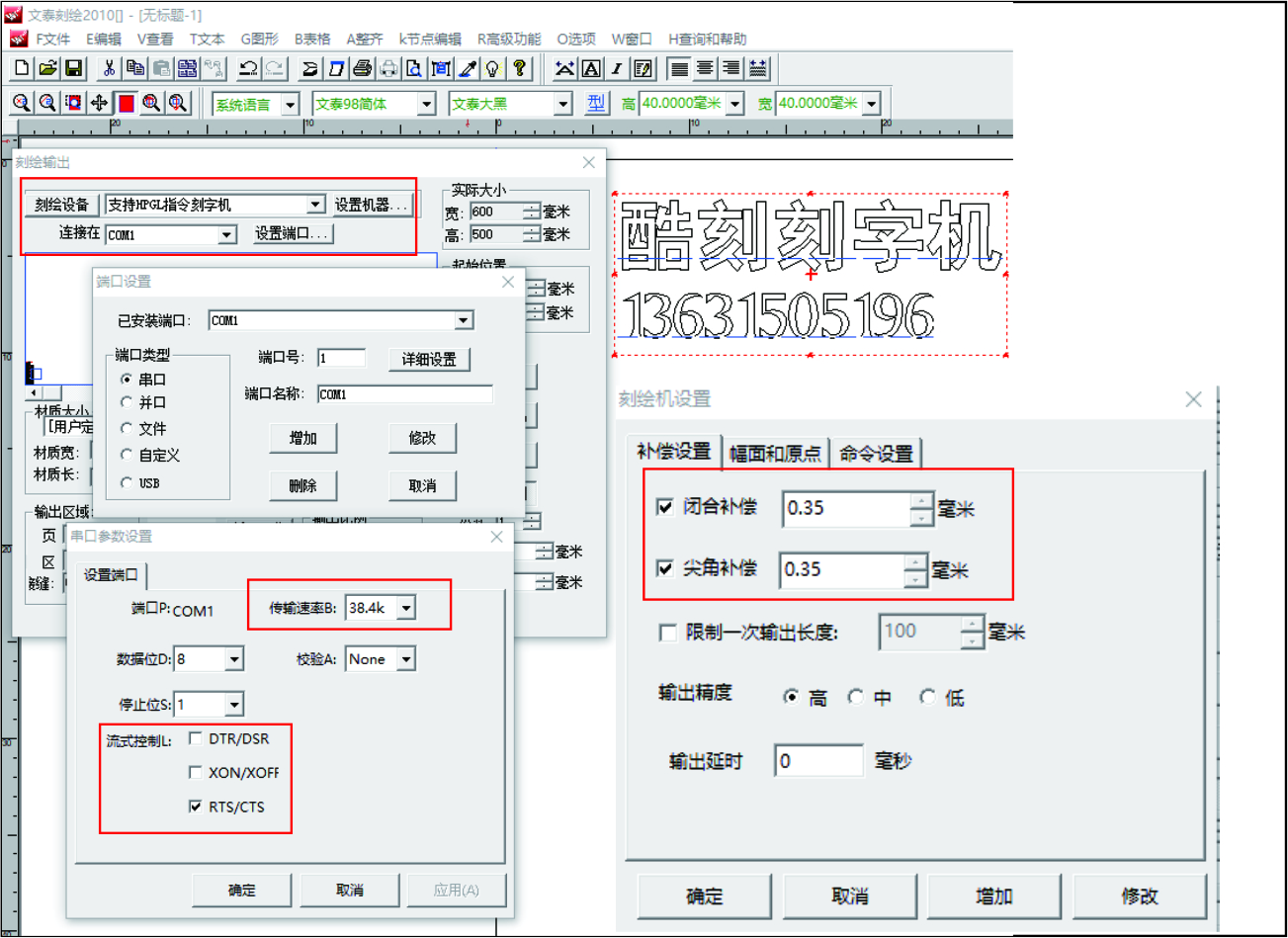The height and width of the screenshot is (938, 1288).
Task: Enable XON/XOFF flow control
Action: 196,772
